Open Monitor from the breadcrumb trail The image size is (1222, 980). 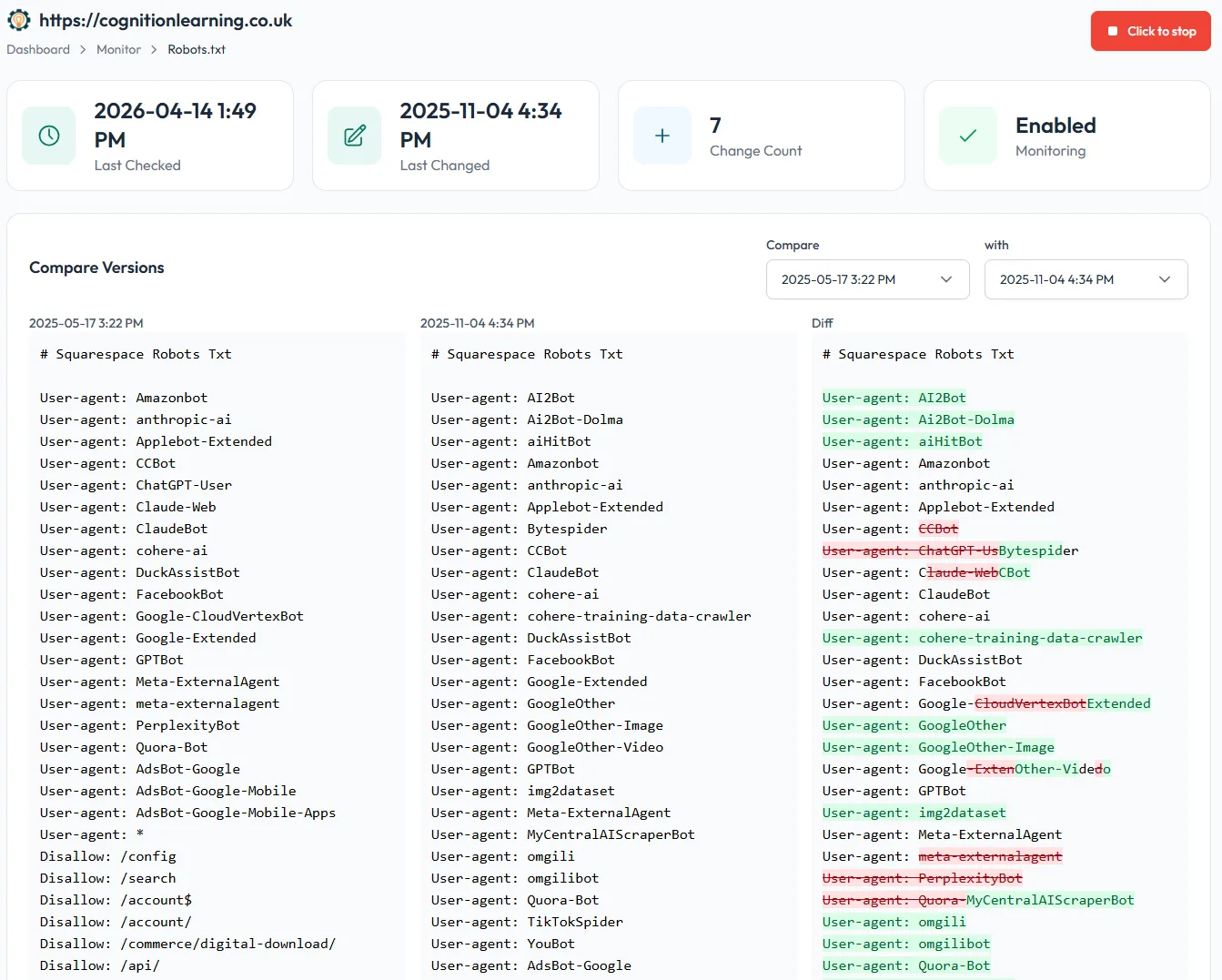click(118, 49)
